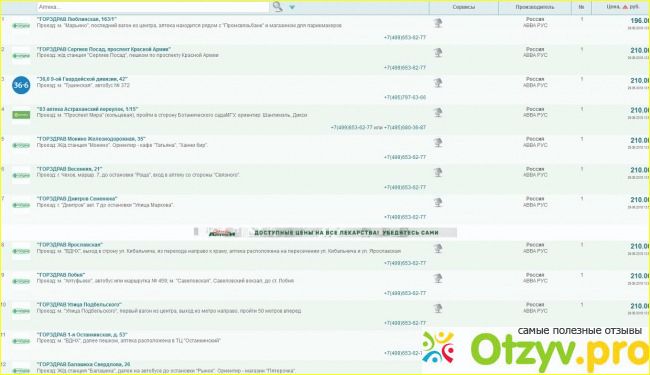Click the Otzyv.pro logo watermark

tap(536, 351)
